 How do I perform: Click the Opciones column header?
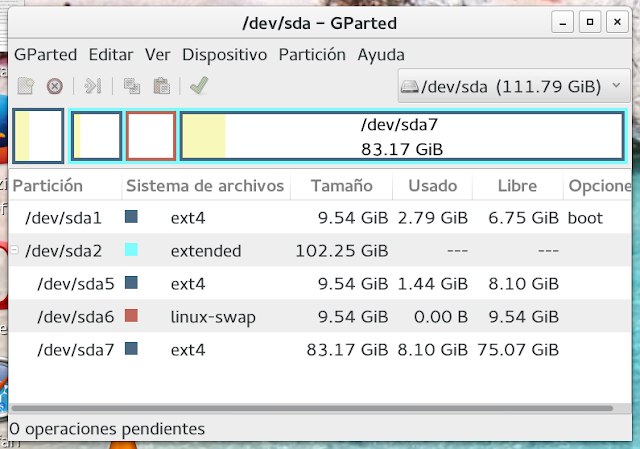[598, 186]
